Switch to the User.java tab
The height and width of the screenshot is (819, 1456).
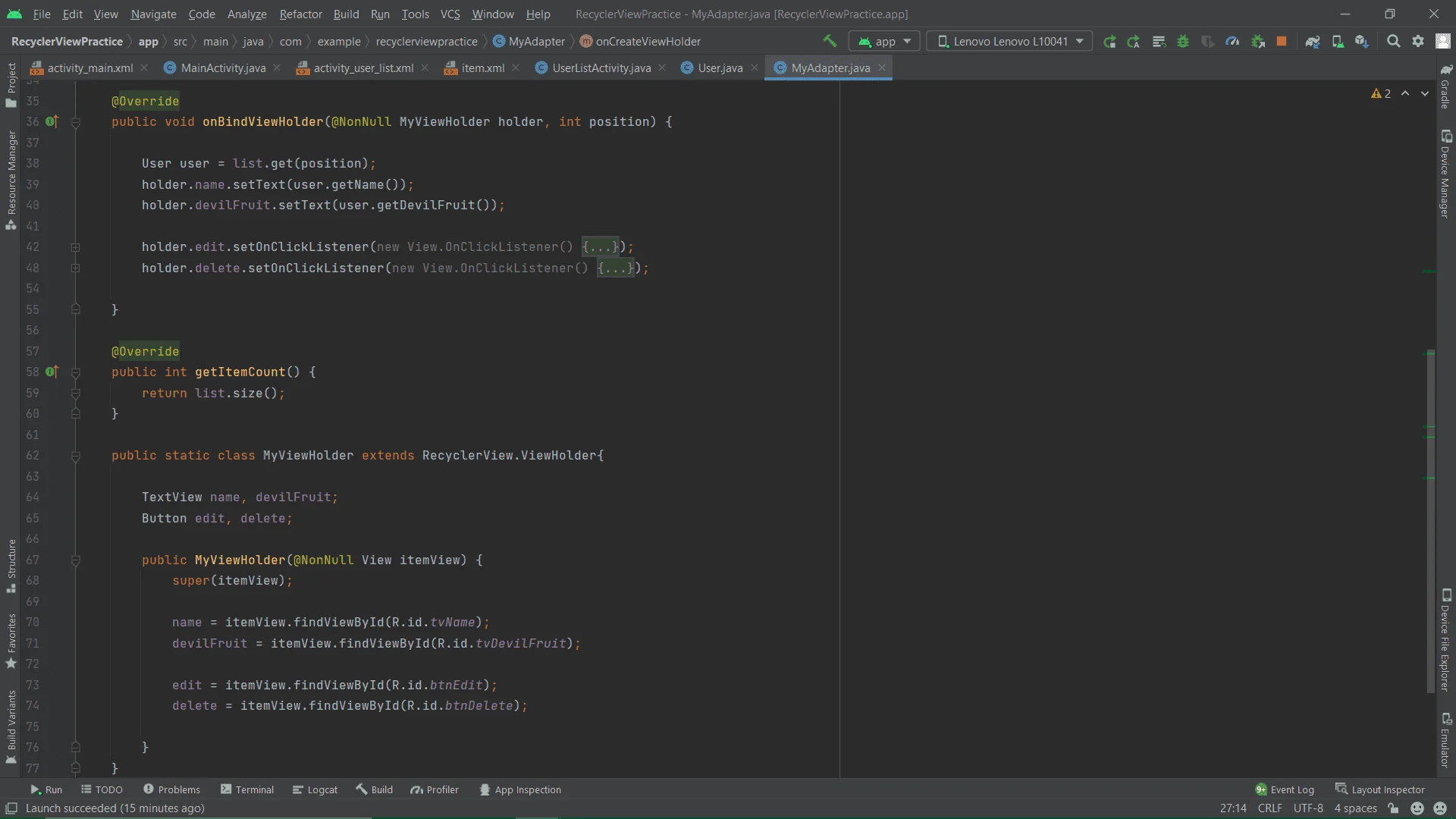pos(720,67)
